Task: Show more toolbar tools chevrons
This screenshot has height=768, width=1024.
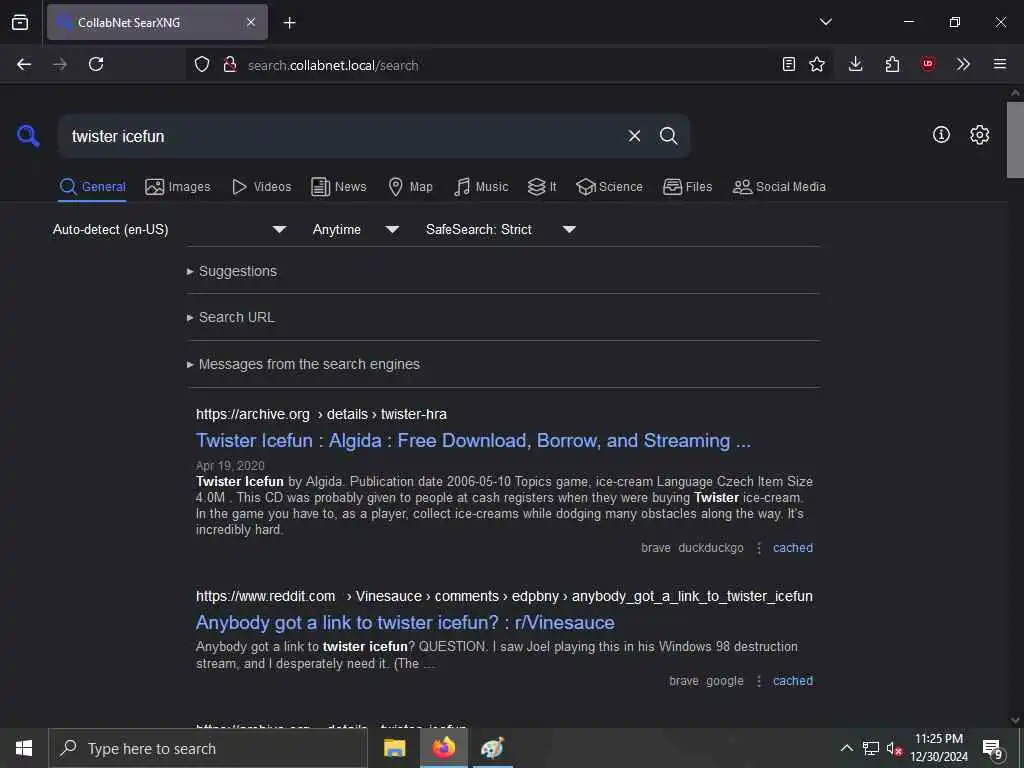Action: [x=963, y=64]
